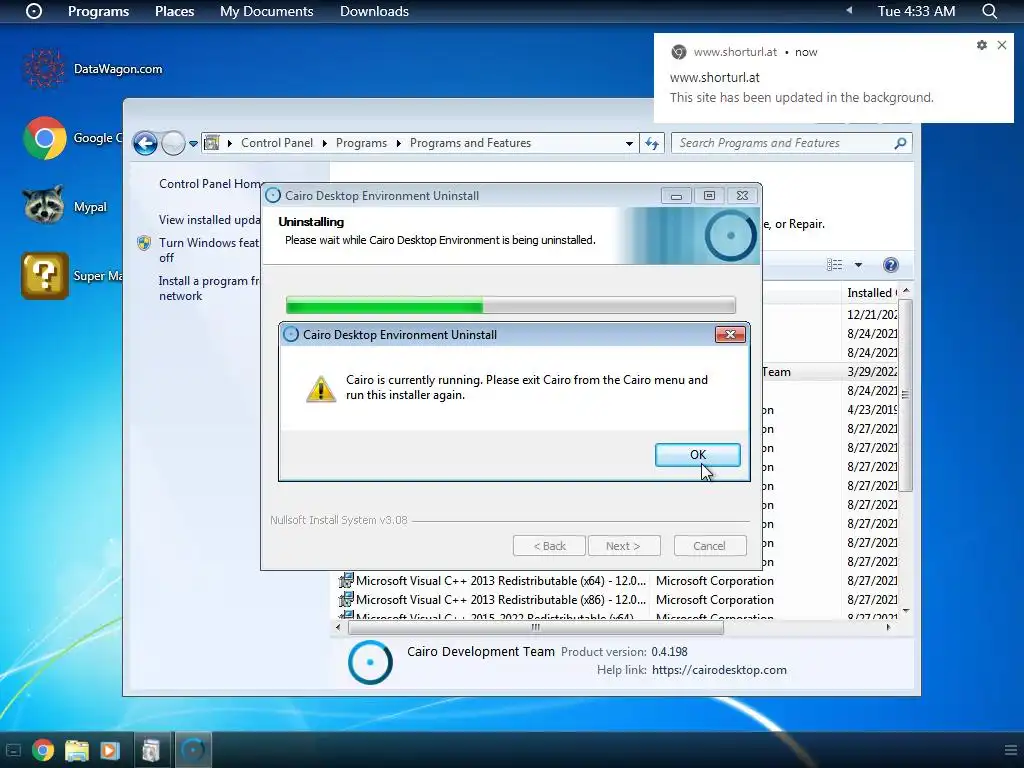
Task: Click the Back arrow in Control Panel
Action: [x=145, y=143]
